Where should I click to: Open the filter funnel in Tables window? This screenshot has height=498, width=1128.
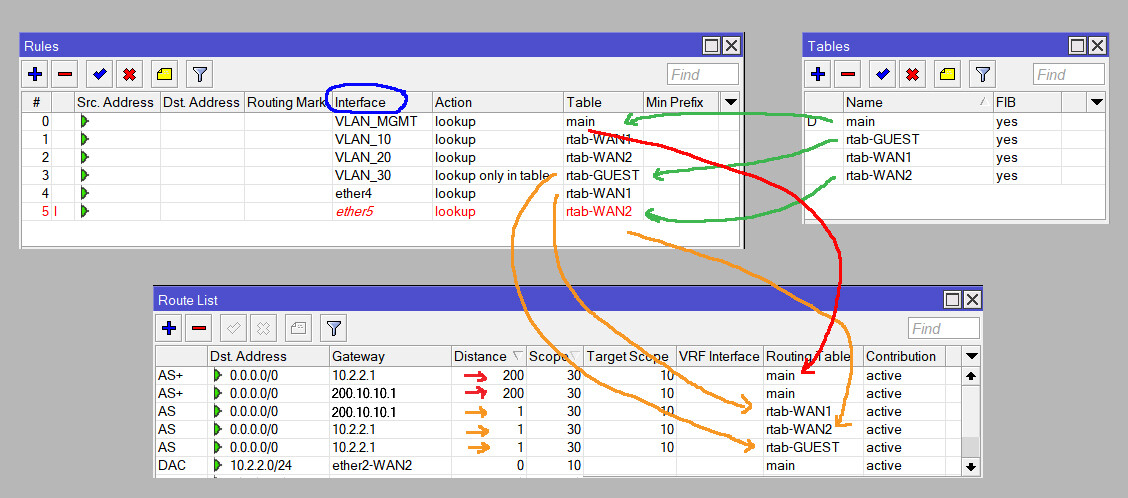[983, 74]
